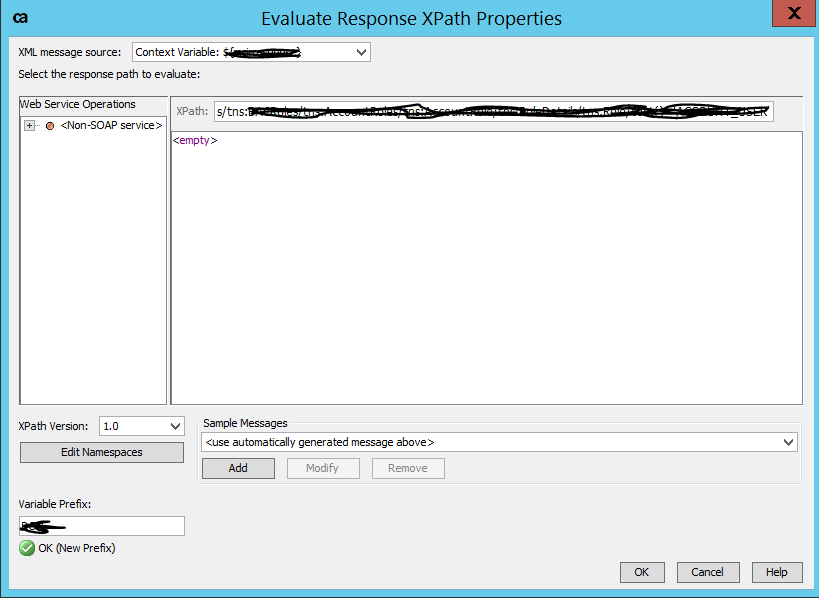819x598 pixels.
Task: Open the XPath Version dropdown
Action: pyautogui.click(x=140, y=425)
